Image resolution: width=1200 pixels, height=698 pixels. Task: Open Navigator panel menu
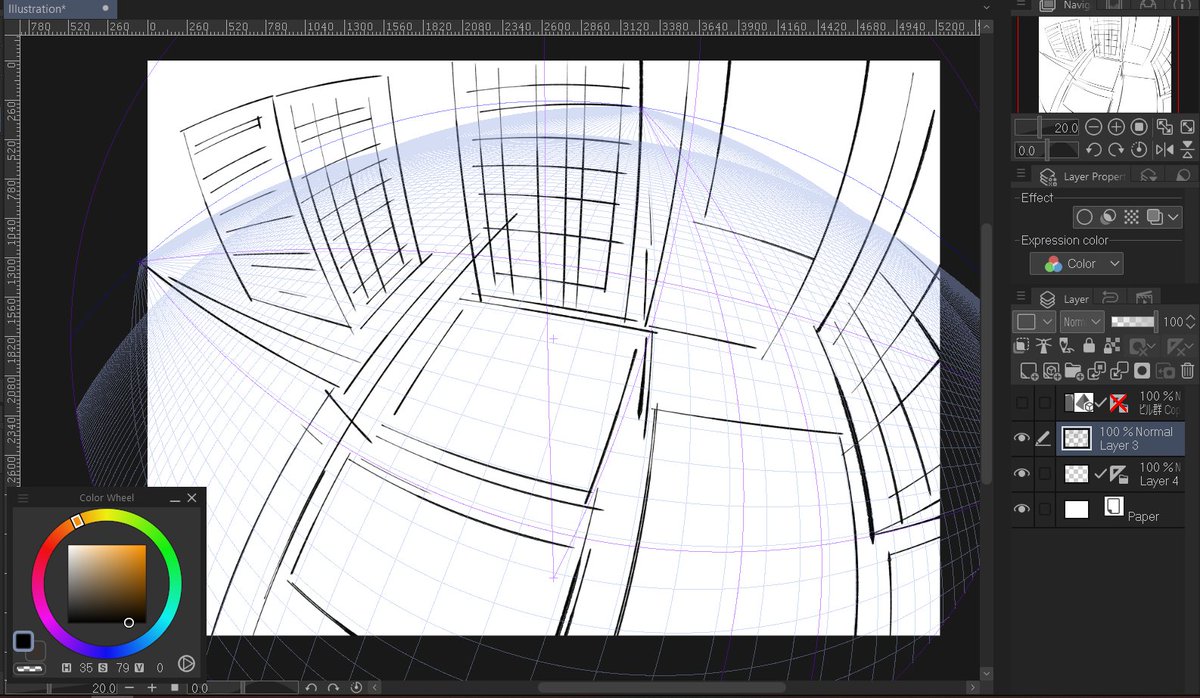[1021, 5]
